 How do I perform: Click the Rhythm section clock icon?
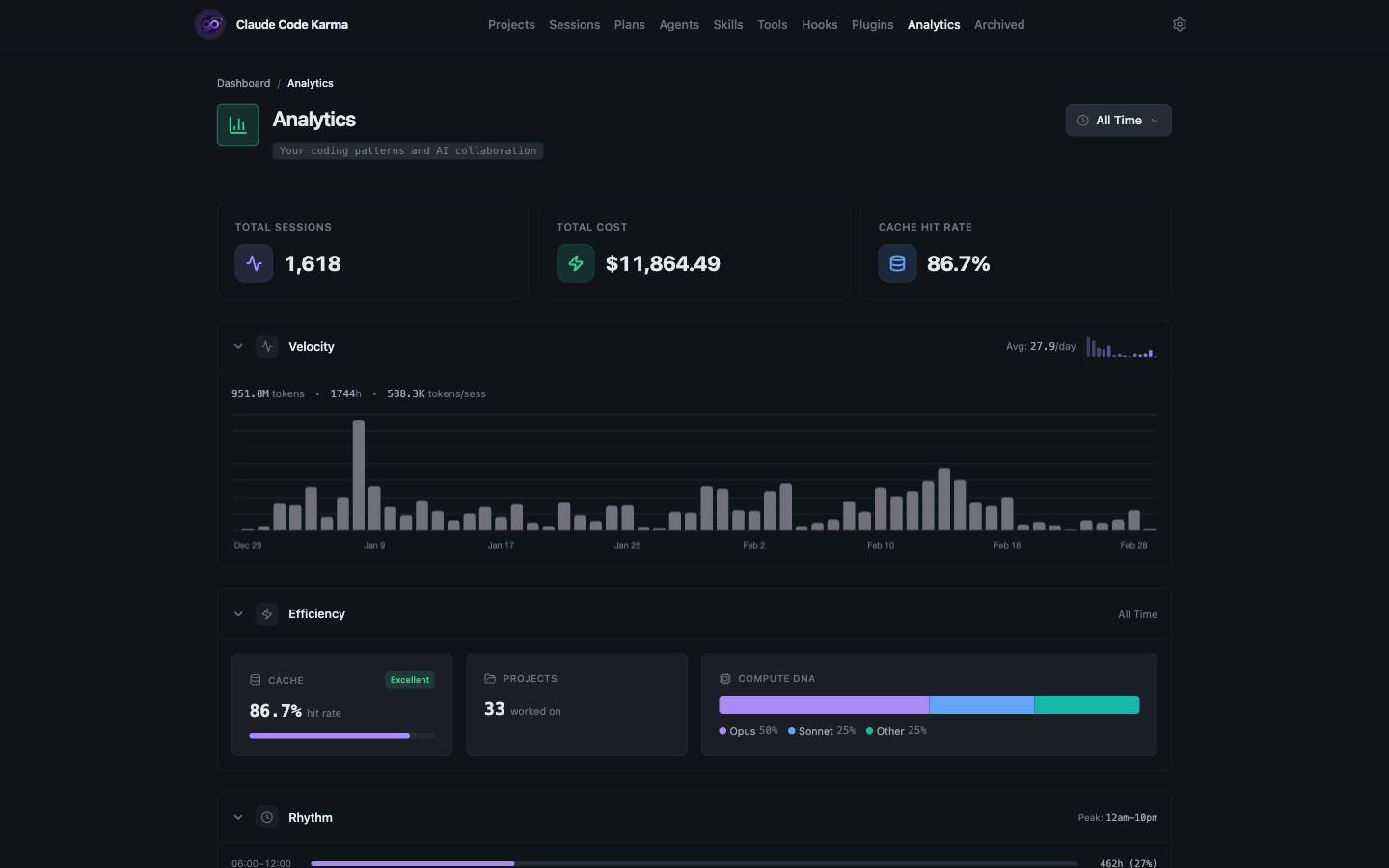tap(267, 817)
